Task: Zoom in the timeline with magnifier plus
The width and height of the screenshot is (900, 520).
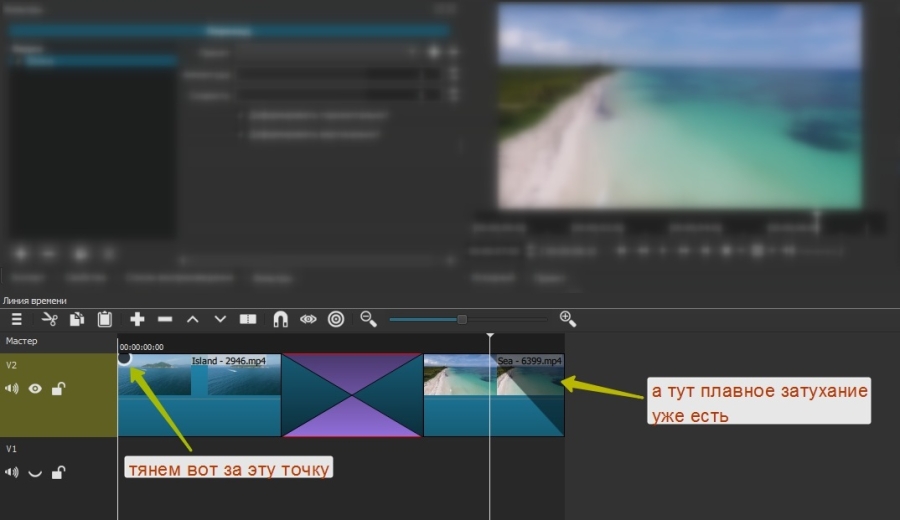Action: tap(567, 319)
